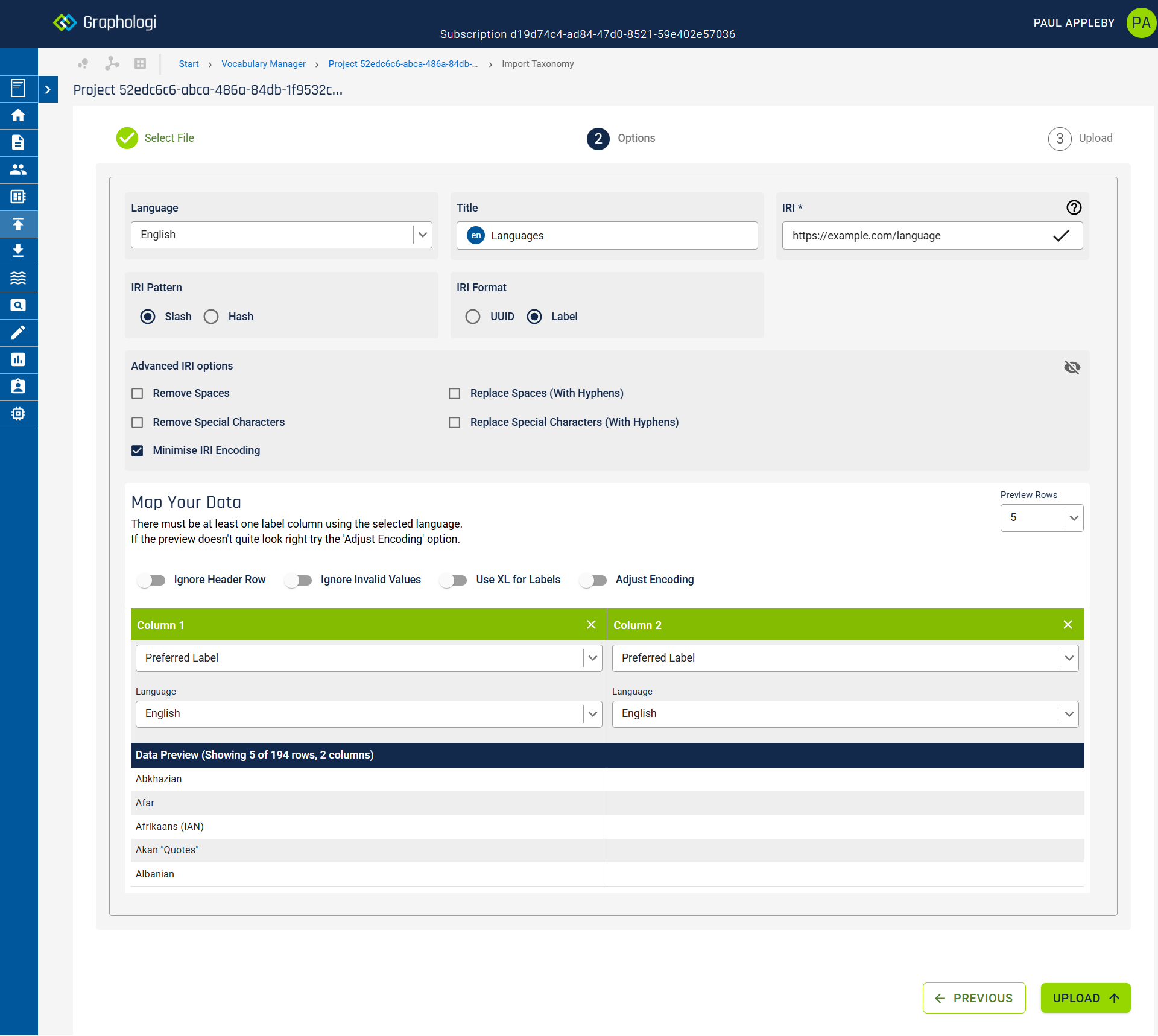
Task: Remove Column 1 with its X icon
Action: (591, 625)
